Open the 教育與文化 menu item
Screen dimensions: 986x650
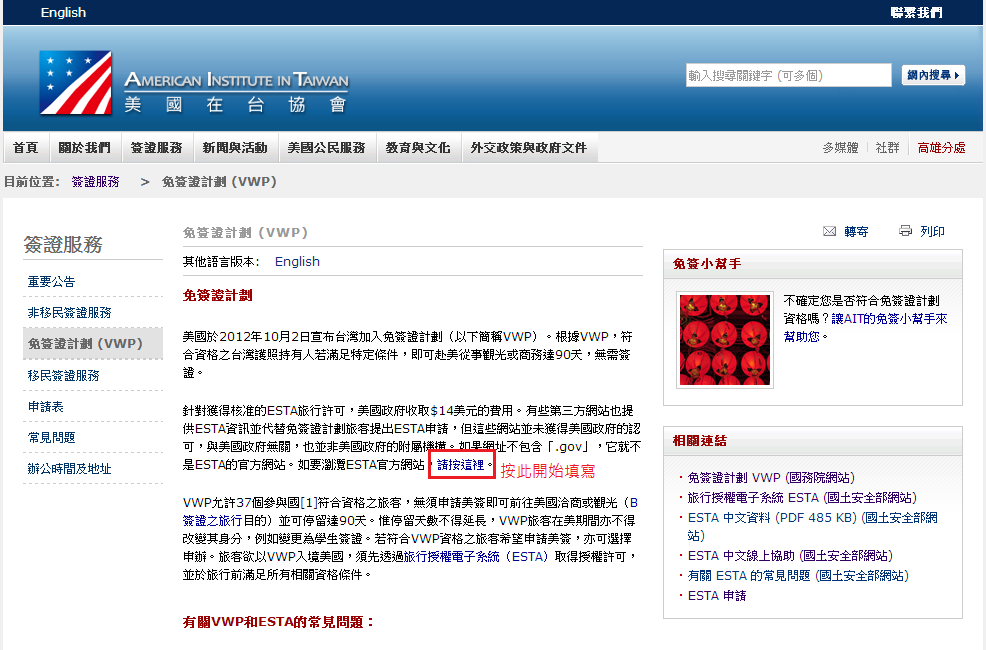[418, 148]
